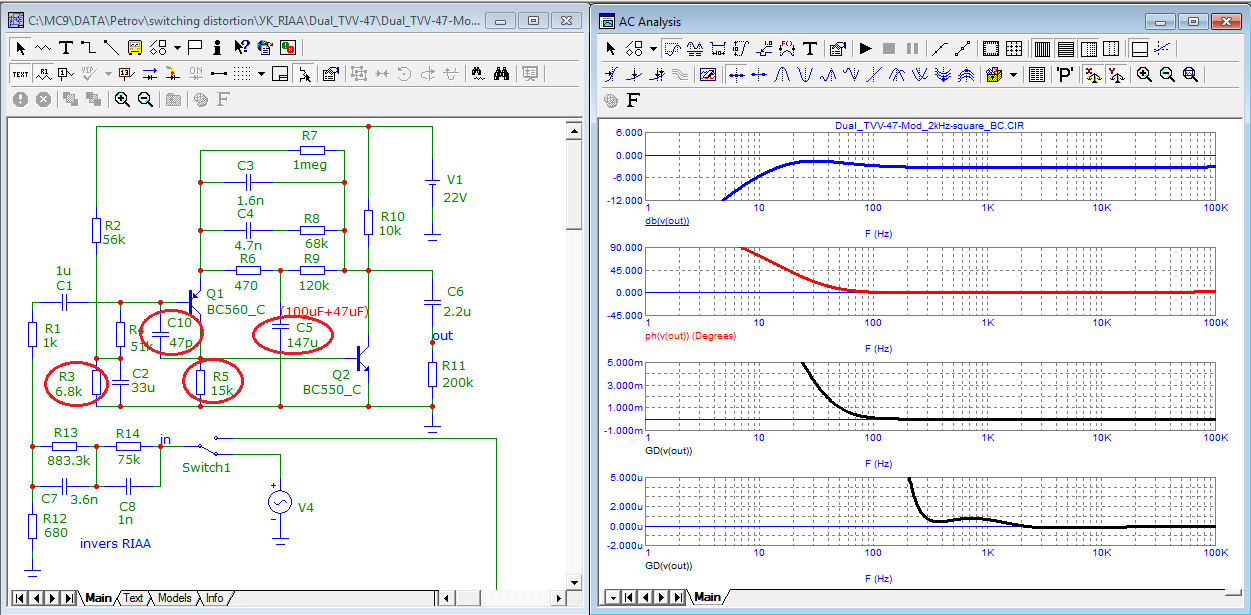Viewport: 1251px width, 615px height.
Task: Select the Text mode tool in schematic toolbar
Action: click(65, 47)
